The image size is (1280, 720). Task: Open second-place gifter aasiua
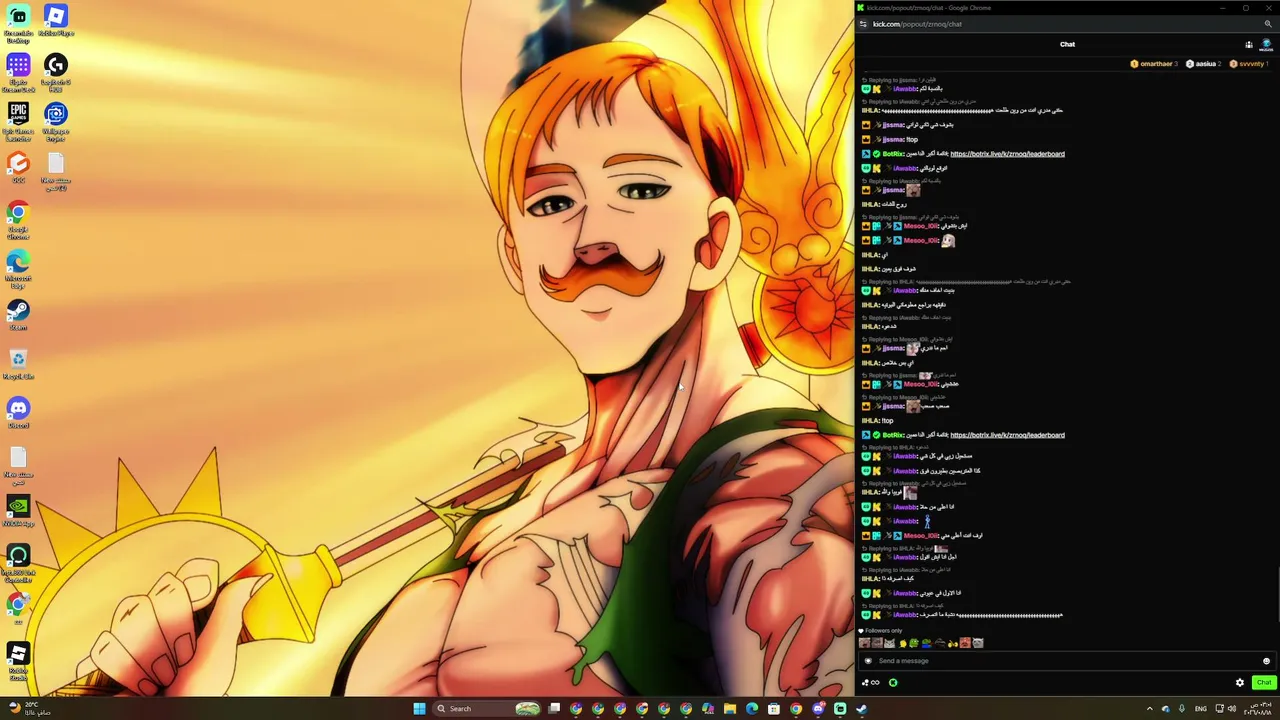click(1203, 64)
